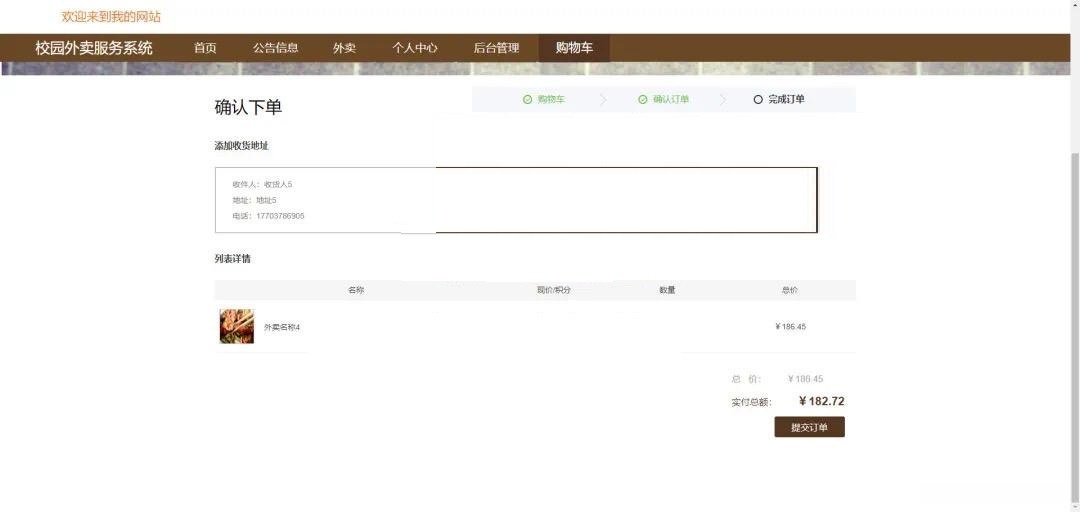
Task: Open 后台管理 from the navigation bar
Action: tap(496, 48)
